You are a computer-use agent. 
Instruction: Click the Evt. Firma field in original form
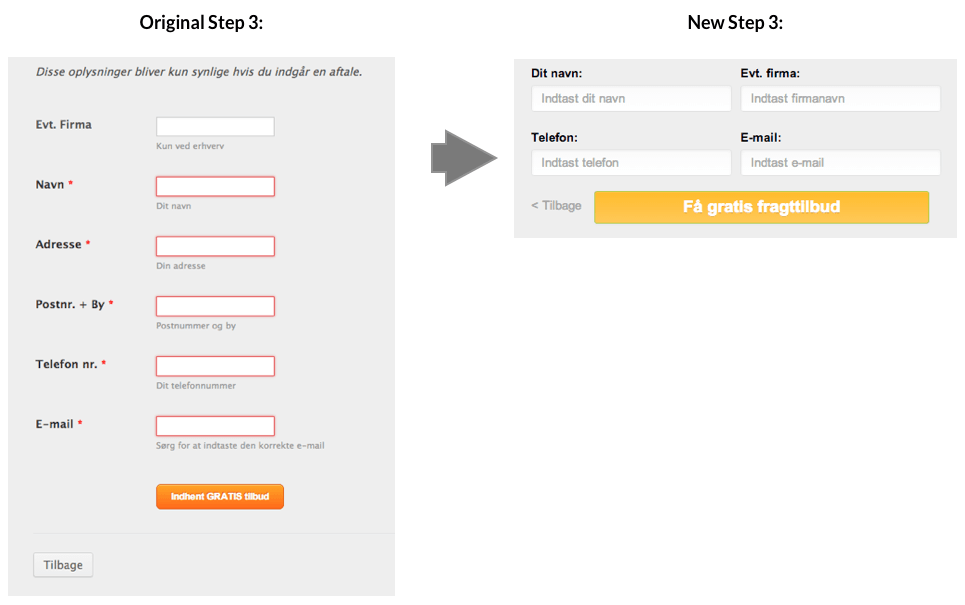click(x=215, y=127)
